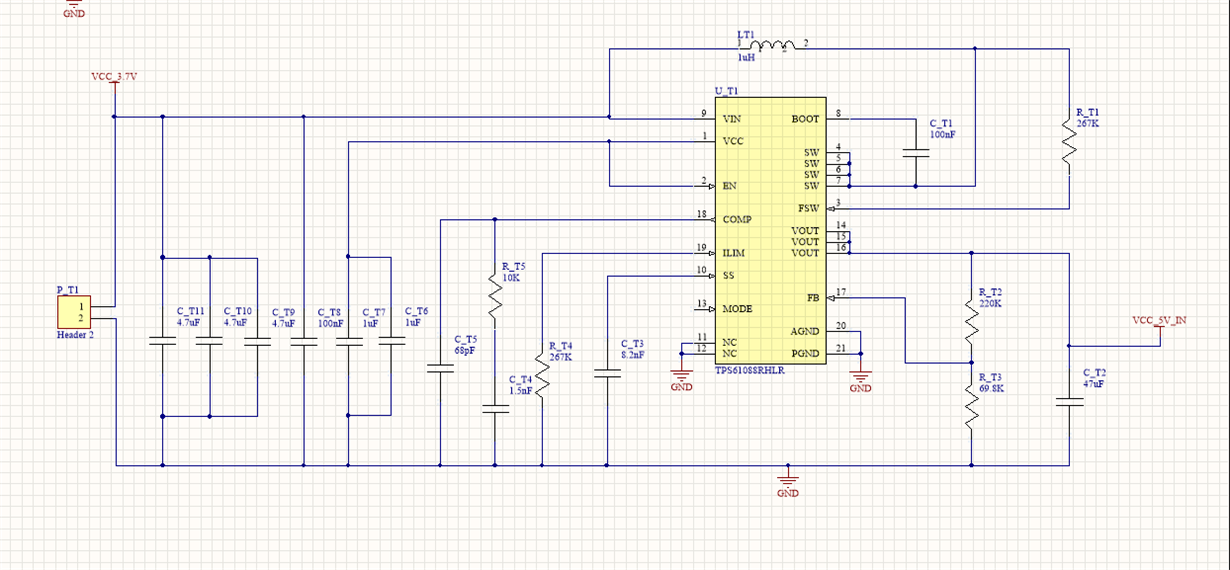This screenshot has height=570, width=1230.
Task: Select the C_T2 capacitor symbol
Action: pos(1069,401)
